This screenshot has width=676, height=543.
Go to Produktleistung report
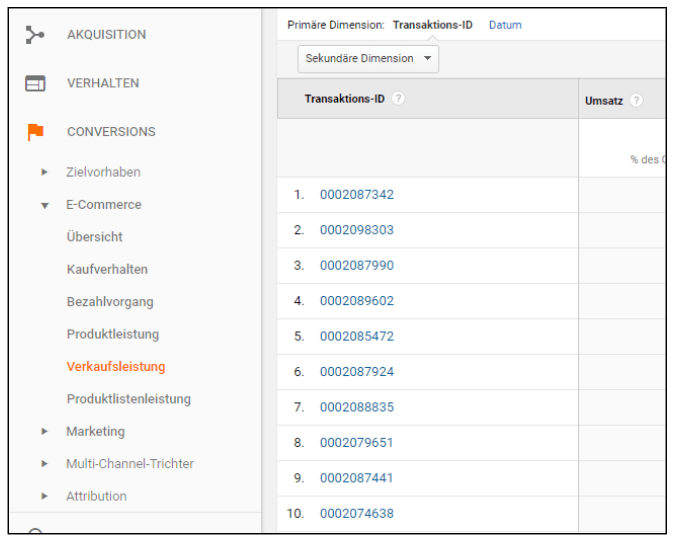113,334
